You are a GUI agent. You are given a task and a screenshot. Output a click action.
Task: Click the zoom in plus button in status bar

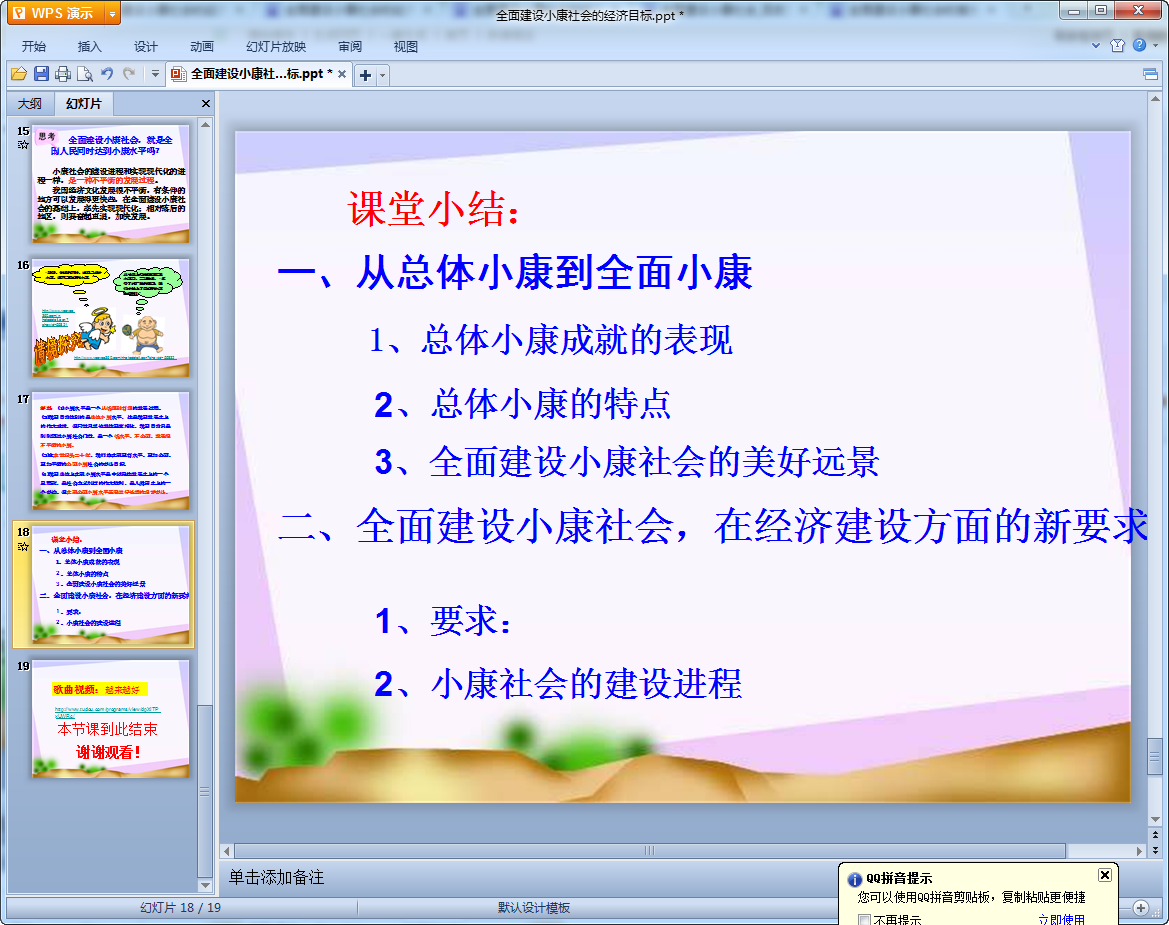[1141, 907]
